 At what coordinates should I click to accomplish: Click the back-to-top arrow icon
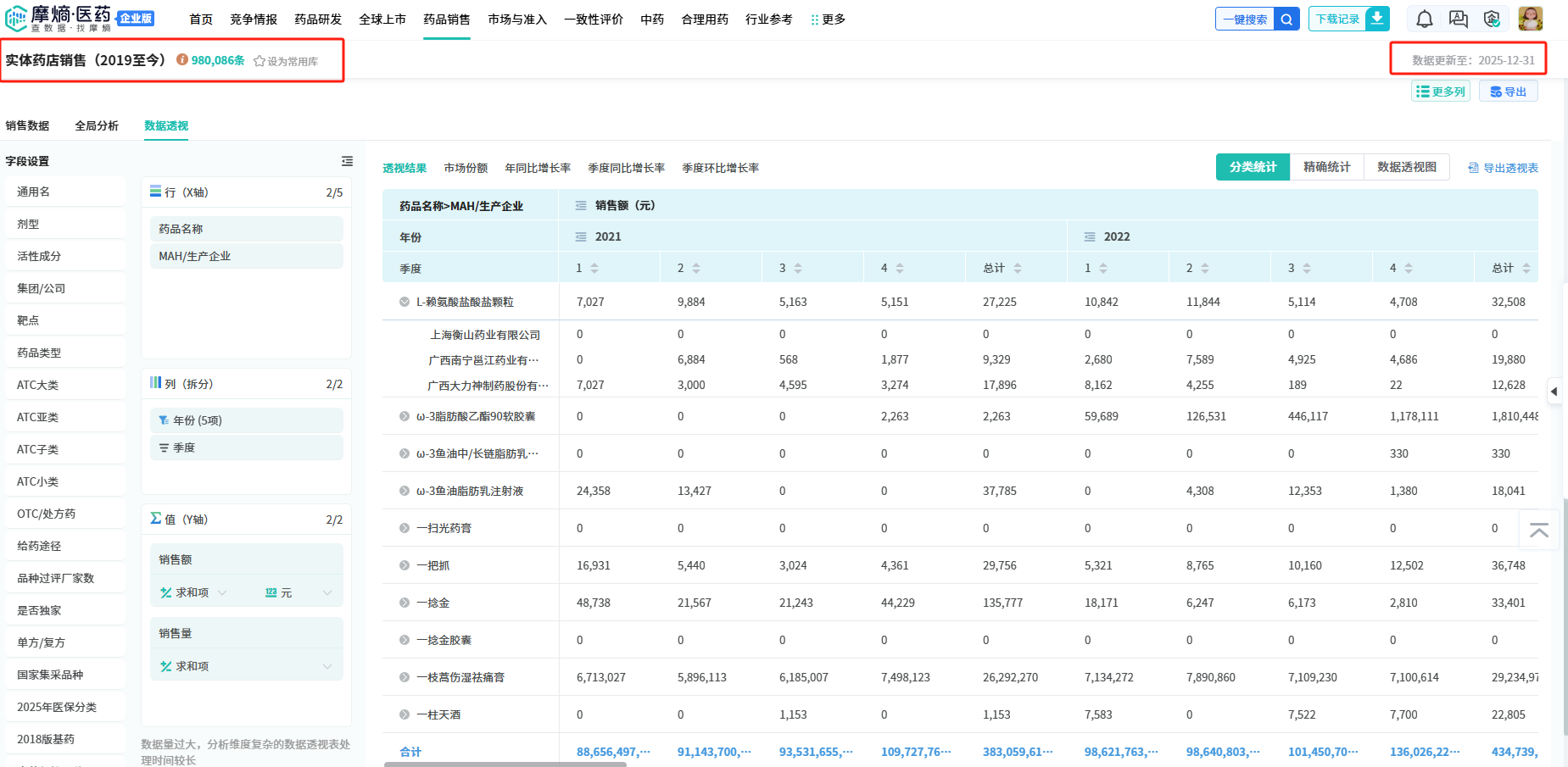(x=1538, y=531)
